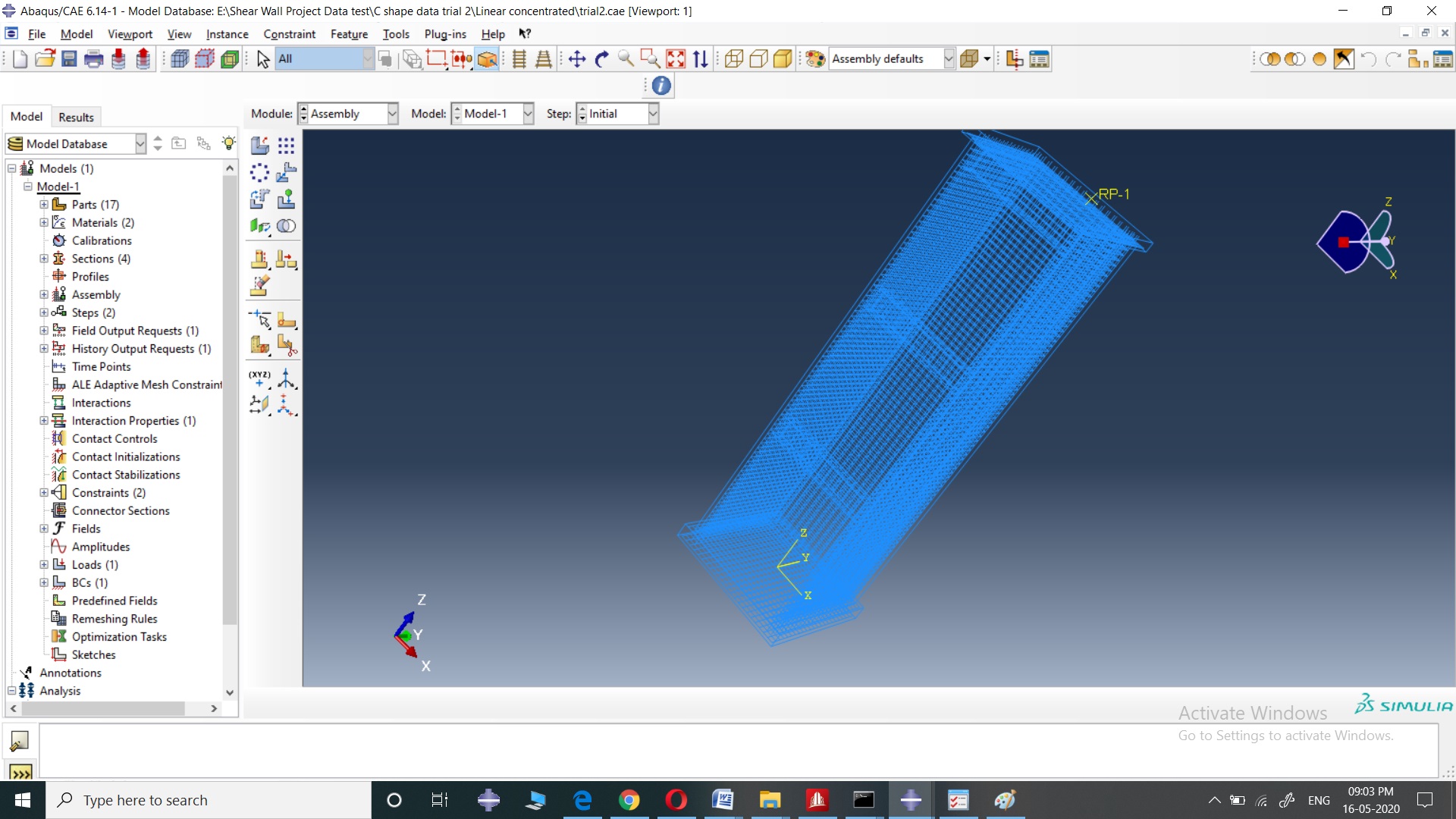This screenshot has height=819, width=1456.
Task: Click the command line interface >>> button
Action: tap(20, 773)
